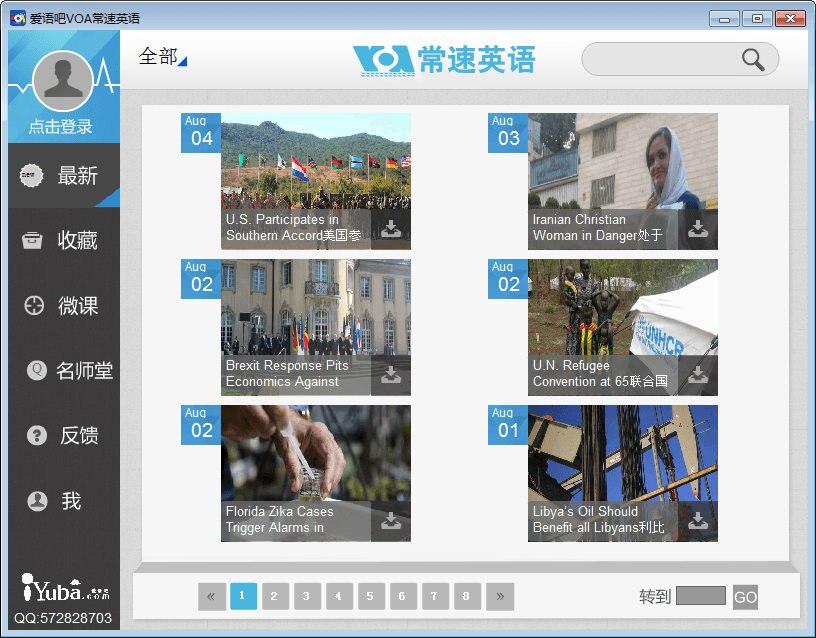Go to page 2 of articles
Viewport: 816px width, 638px height.
(275, 597)
